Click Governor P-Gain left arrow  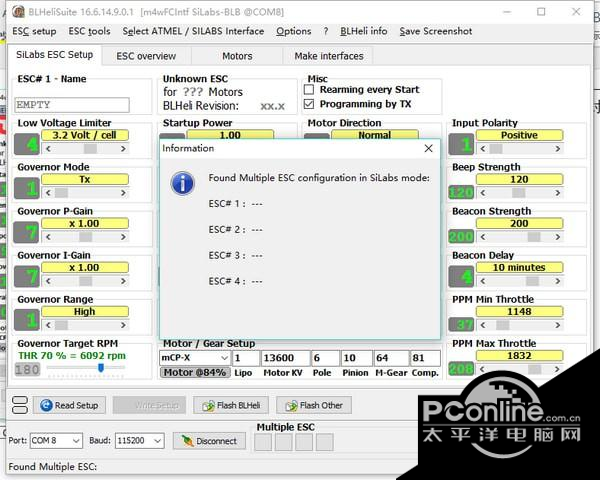[x=48, y=237]
